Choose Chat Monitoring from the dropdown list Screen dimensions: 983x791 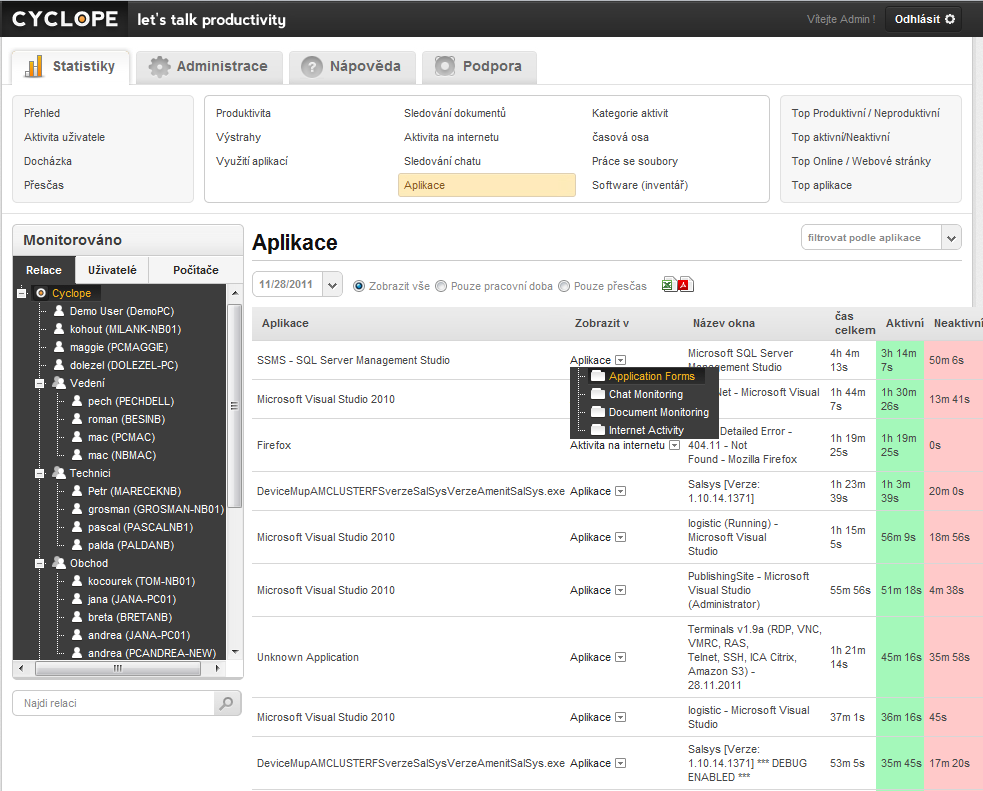coord(646,394)
